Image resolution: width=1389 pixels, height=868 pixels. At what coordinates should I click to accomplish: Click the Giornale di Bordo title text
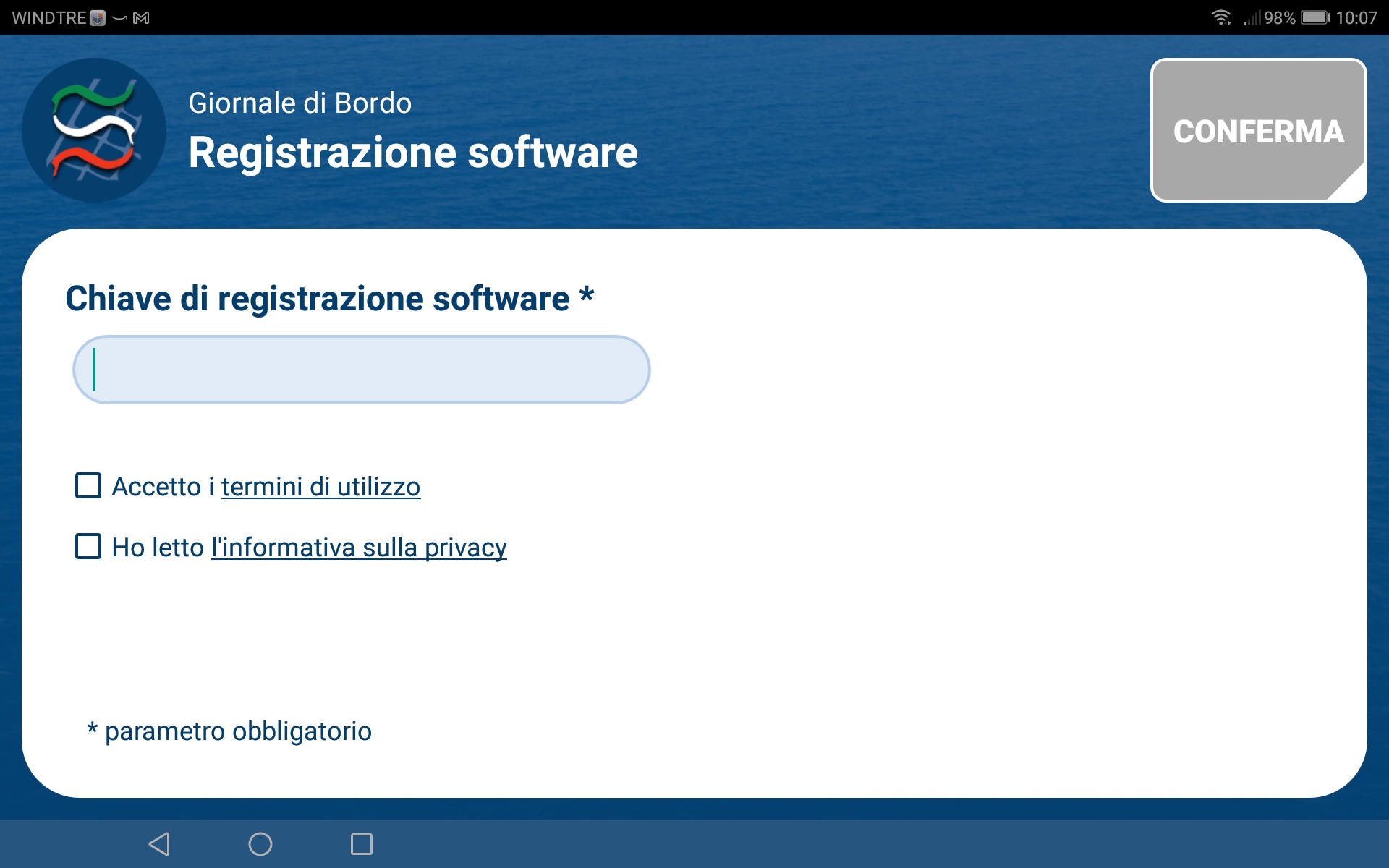pyautogui.click(x=300, y=103)
